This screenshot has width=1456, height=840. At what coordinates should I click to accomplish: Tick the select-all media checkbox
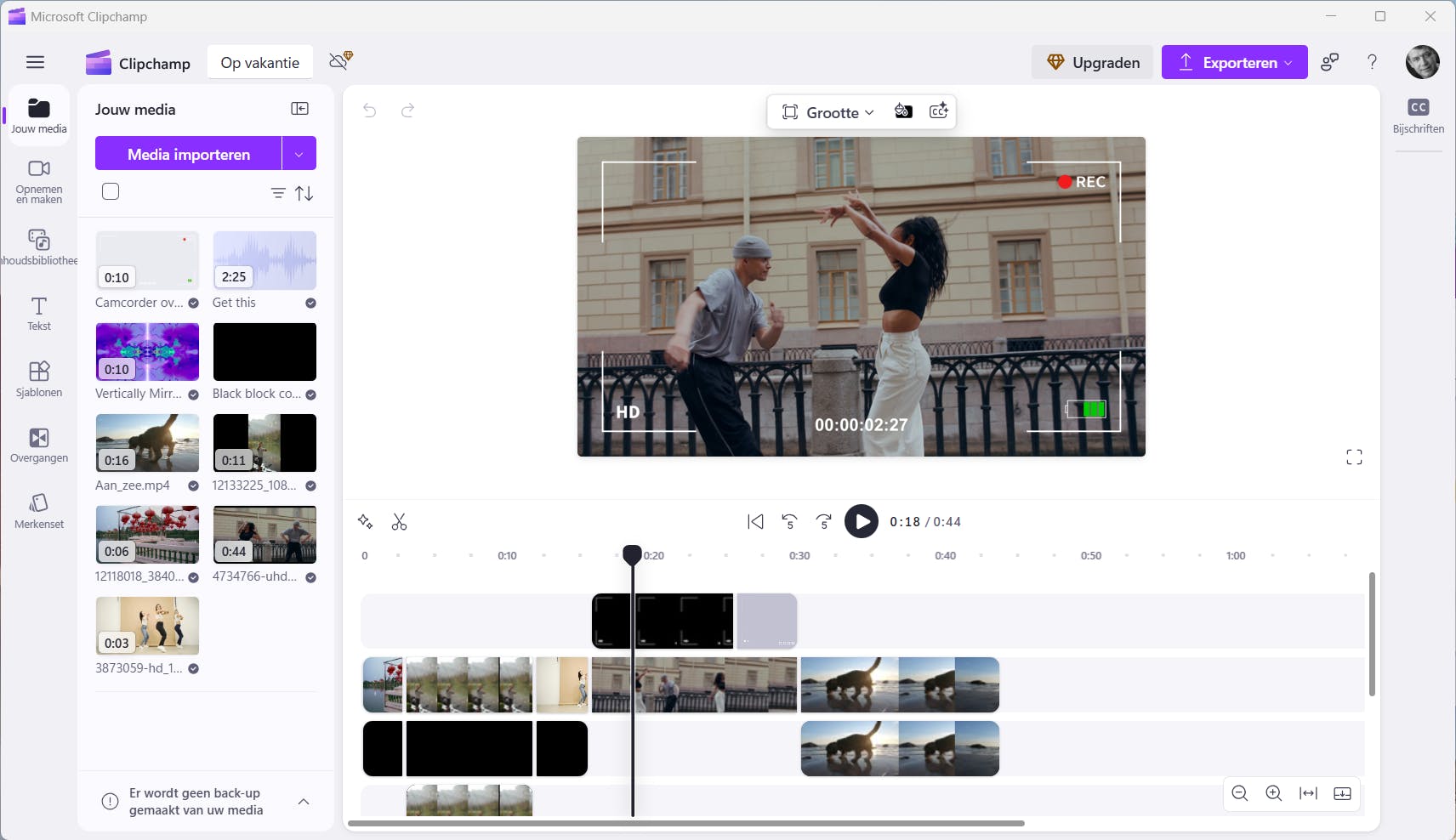[111, 192]
